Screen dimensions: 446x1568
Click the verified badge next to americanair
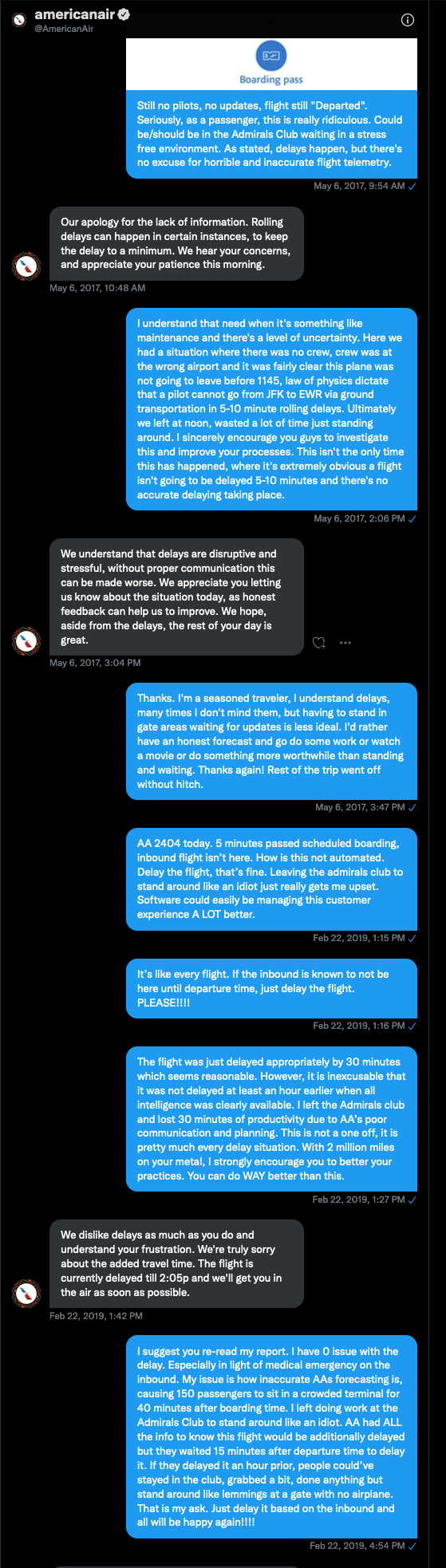point(124,14)
